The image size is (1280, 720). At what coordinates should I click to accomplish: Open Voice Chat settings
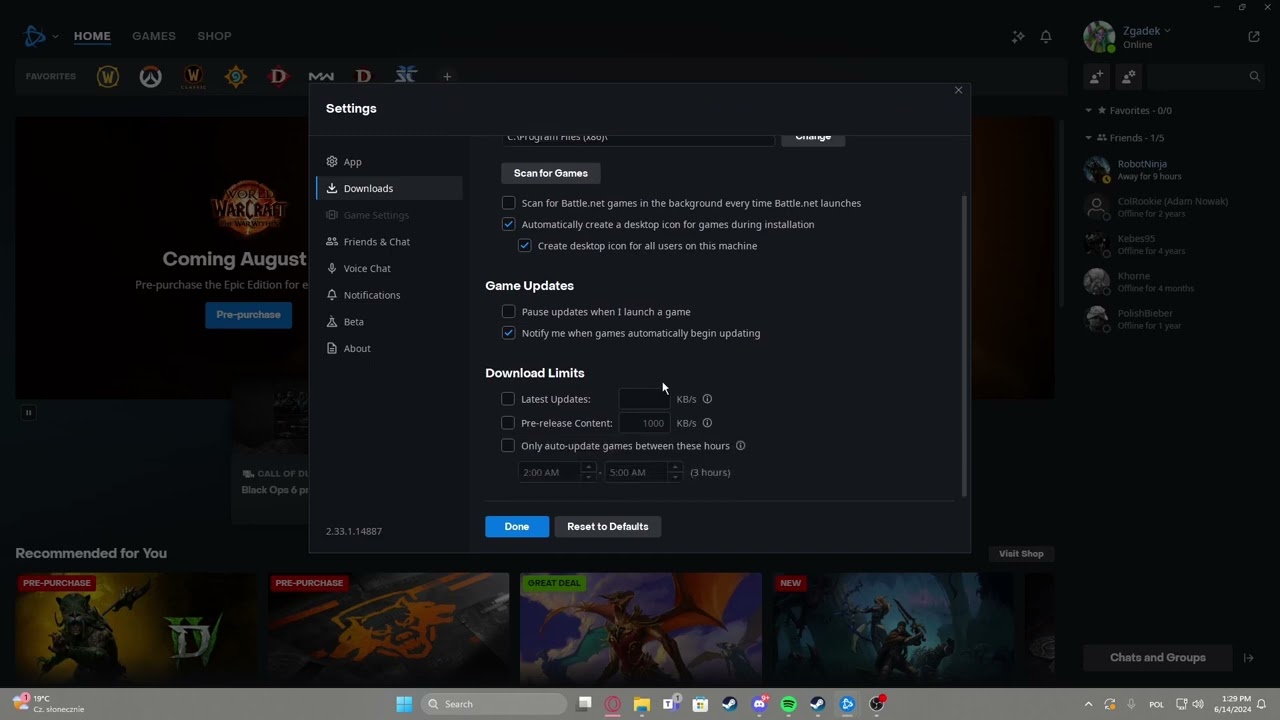click(390, 268)
